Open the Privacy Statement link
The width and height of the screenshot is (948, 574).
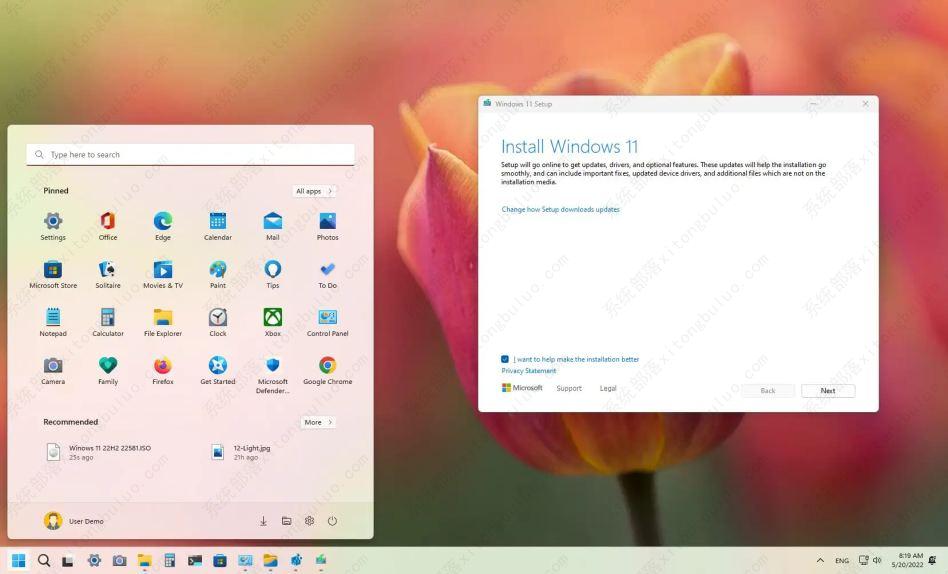pyautogui.click(x=528, y=371)
